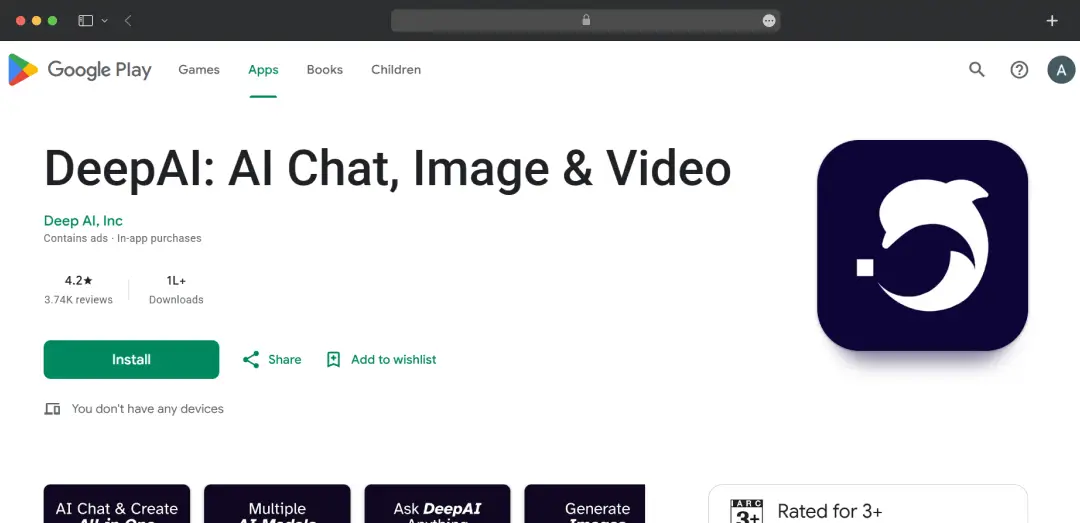Open the AI Chat & Create screenshot
Screen dimensions: 1080x523
click(116, 504)
